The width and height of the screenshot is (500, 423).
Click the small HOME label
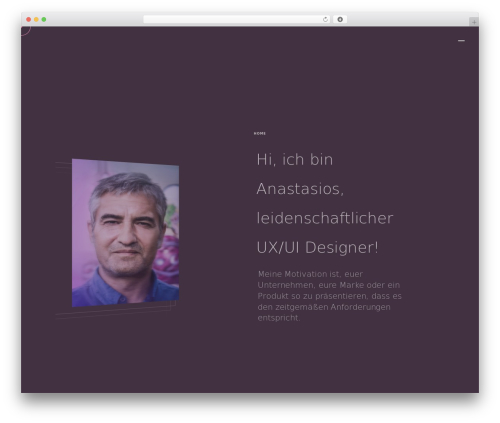260,133
